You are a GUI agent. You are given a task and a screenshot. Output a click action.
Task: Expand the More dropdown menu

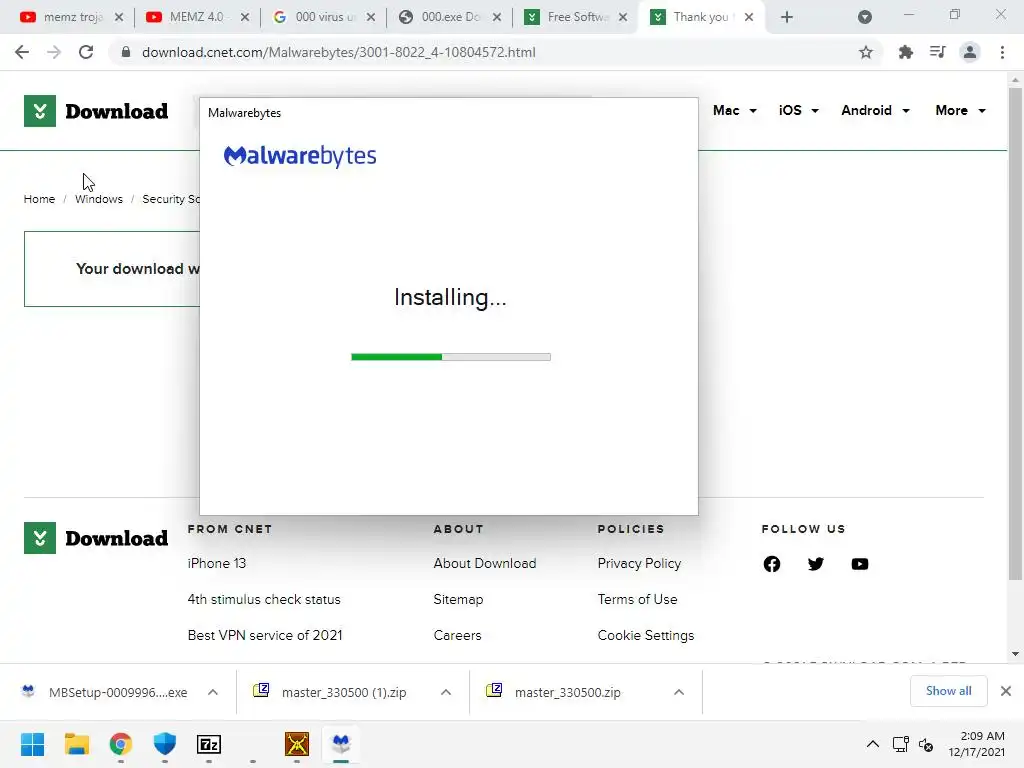960,110
